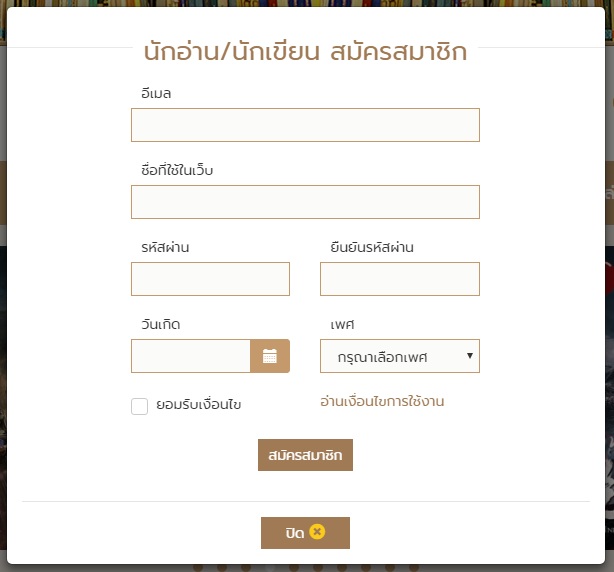Open the อ่านเงื่อนไขการใช้งาน terms link
Screen dimensions: 614x572
point(382,401)
